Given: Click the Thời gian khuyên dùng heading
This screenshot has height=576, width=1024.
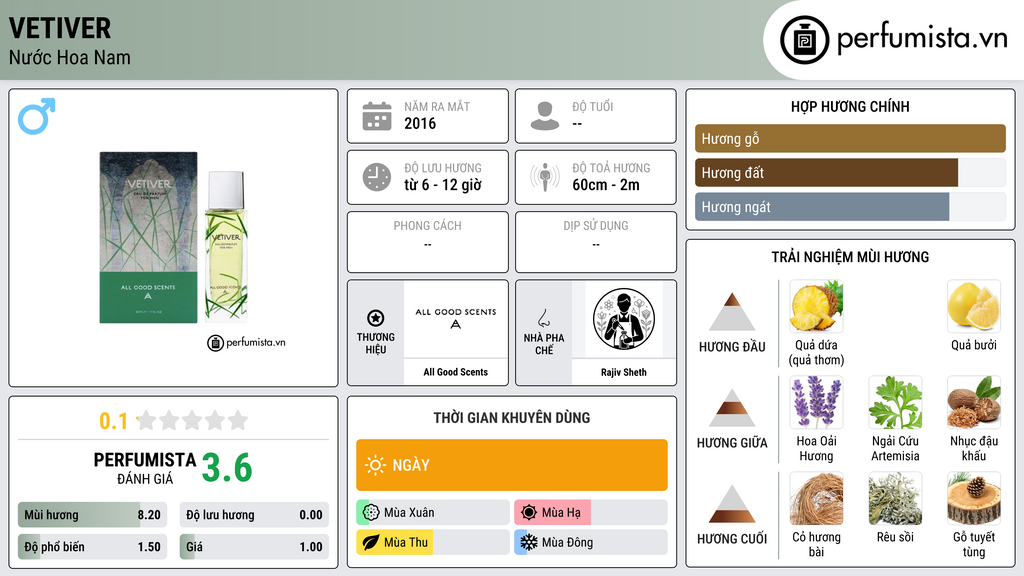Looking at the screenshot, I should (512, 417).
